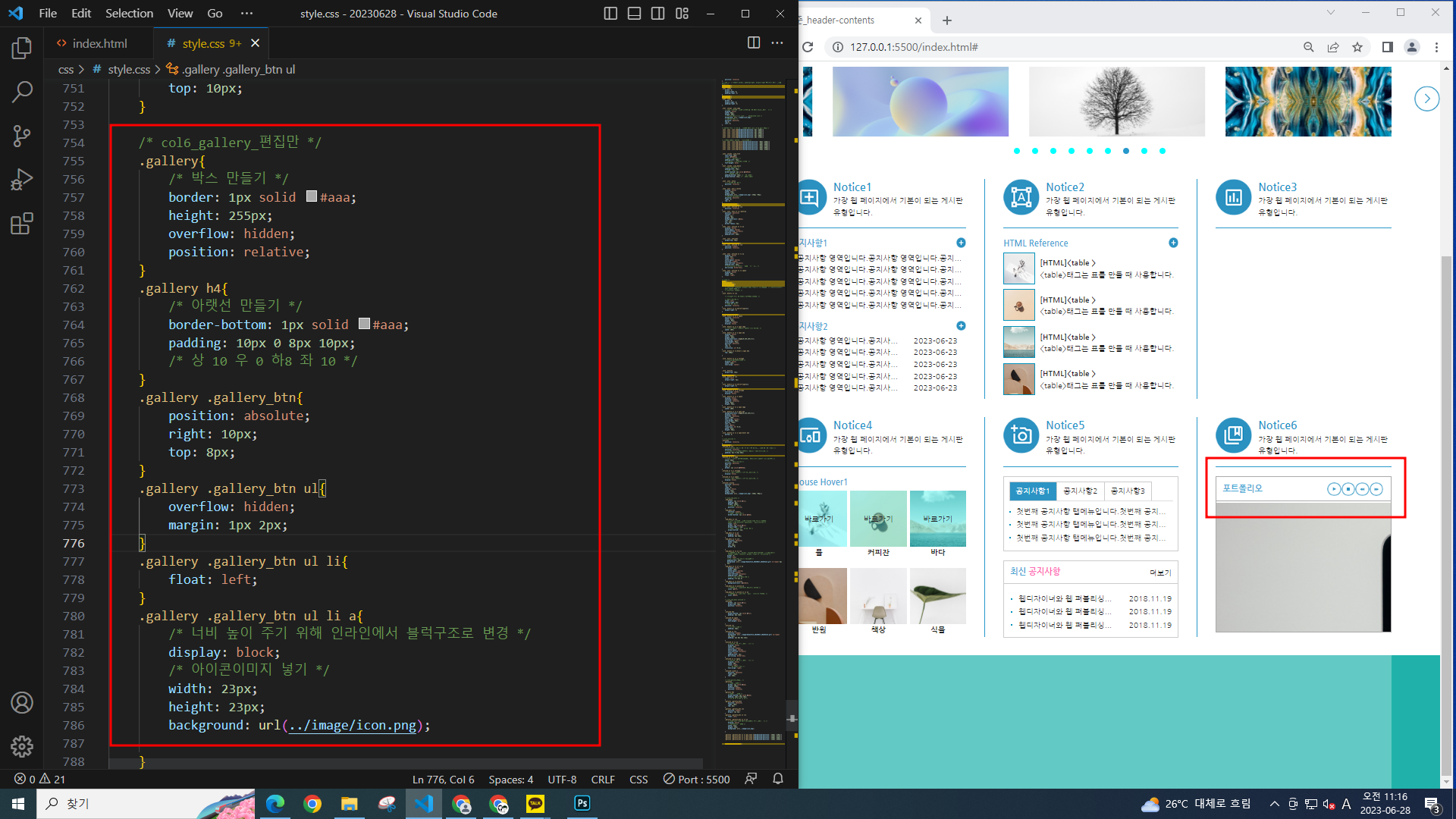Click the Manage settings gear icon

tap(22, 747)
